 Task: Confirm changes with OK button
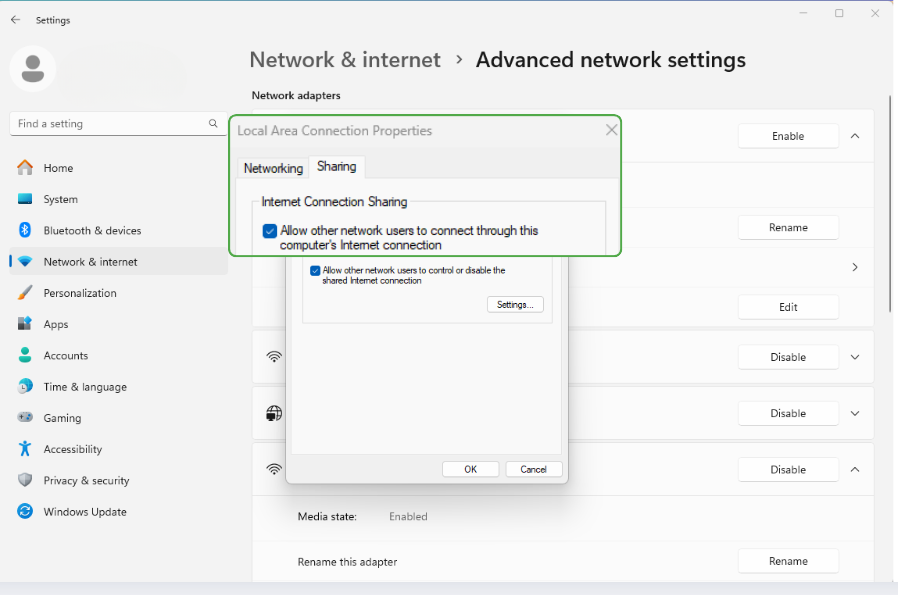click(470, 469)
